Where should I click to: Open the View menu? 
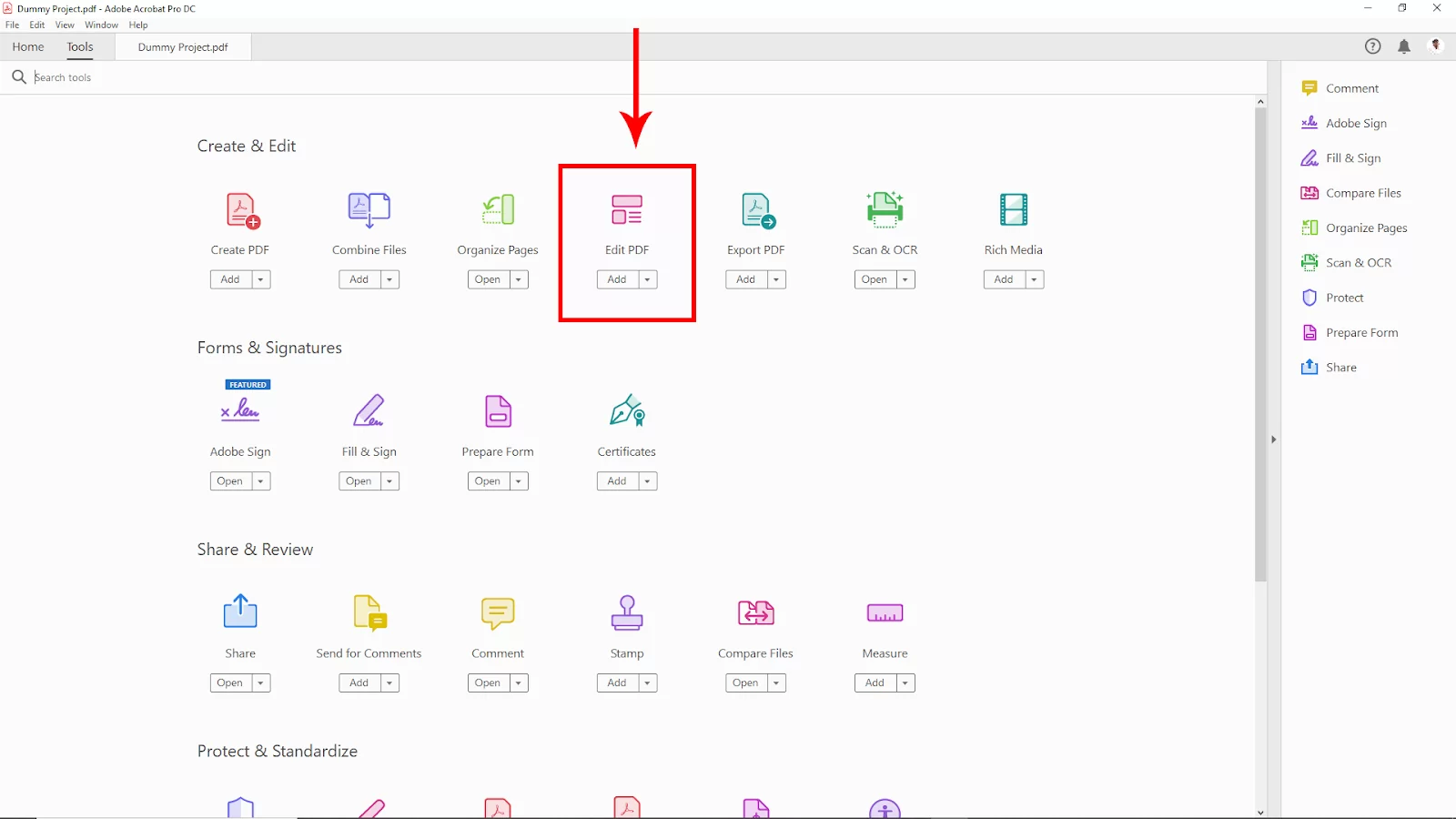(x=65, y=25)
